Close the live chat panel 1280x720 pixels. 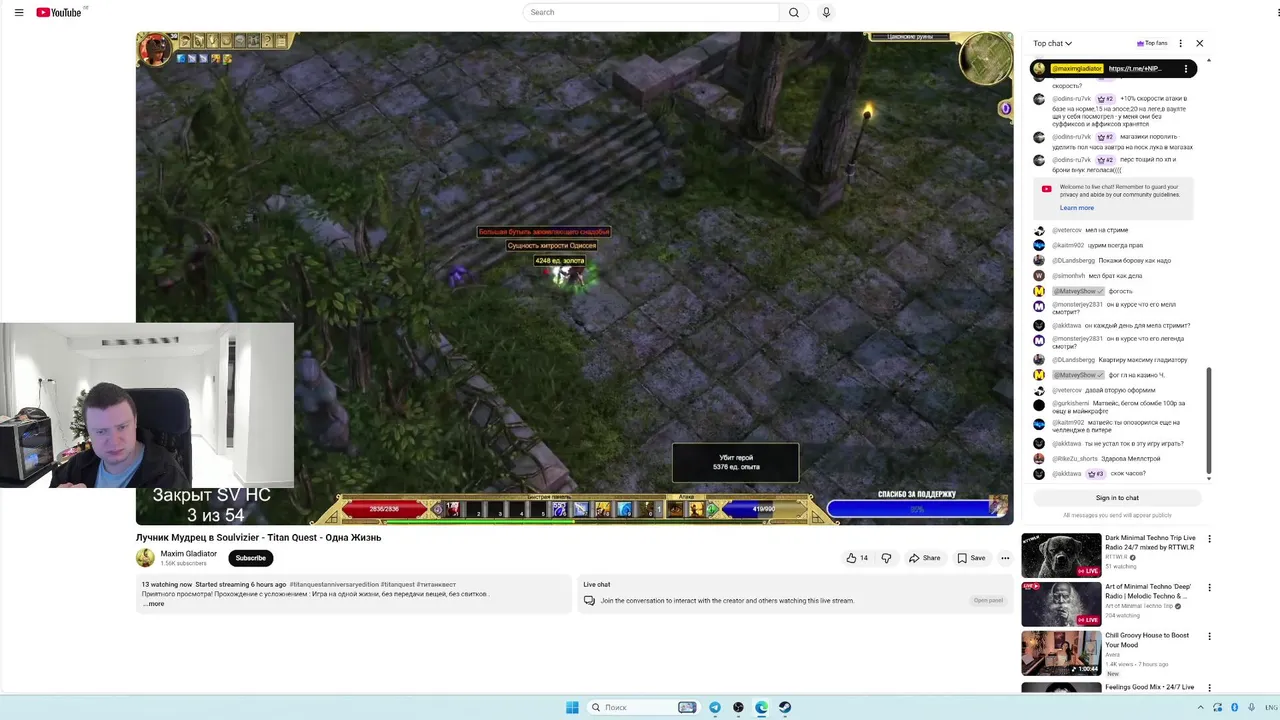(x=1200, y=43)
